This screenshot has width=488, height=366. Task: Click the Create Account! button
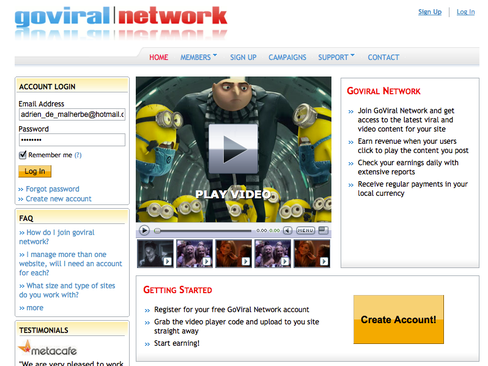(399, 319)
